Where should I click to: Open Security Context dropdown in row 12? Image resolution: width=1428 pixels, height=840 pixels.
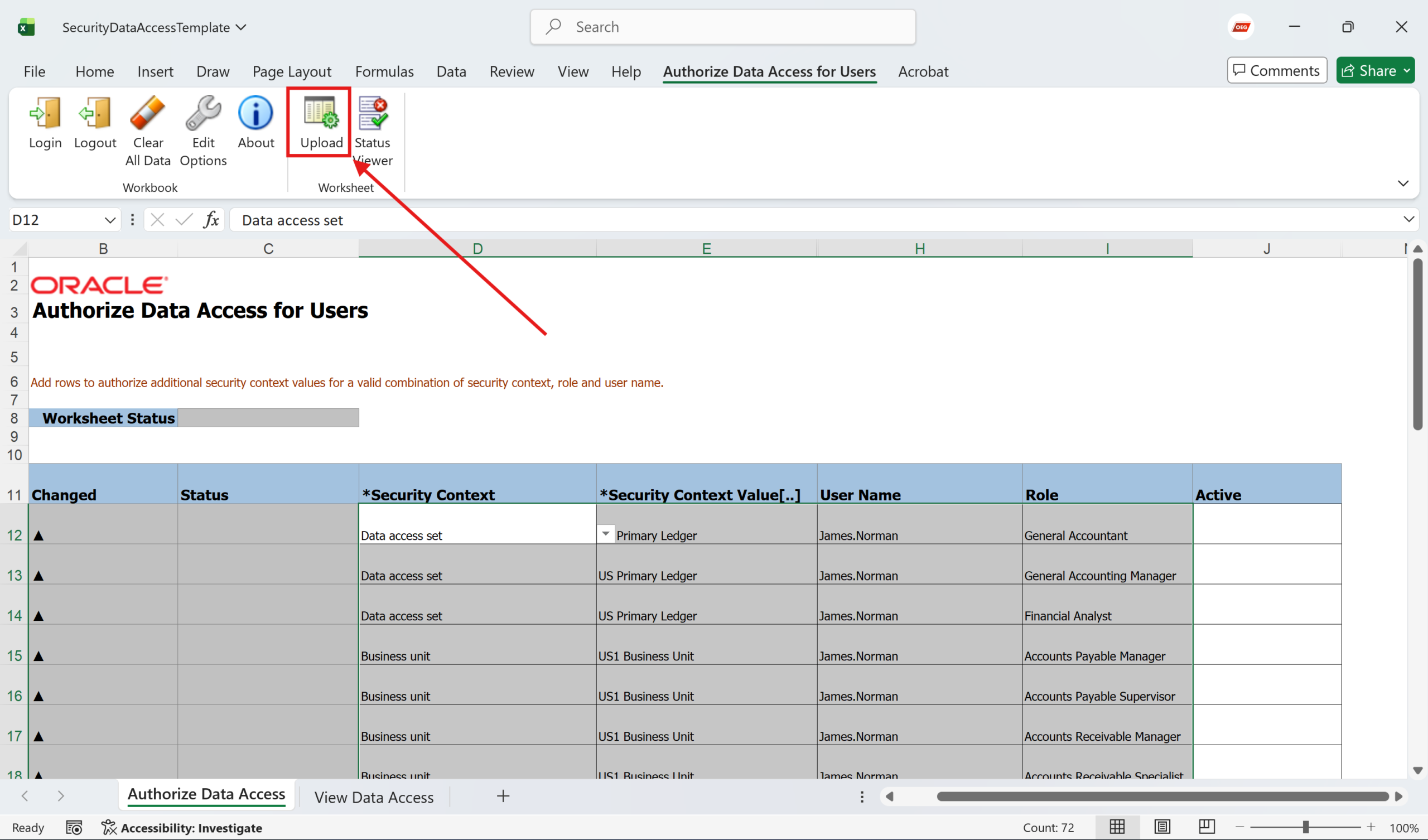pos(605,533)
